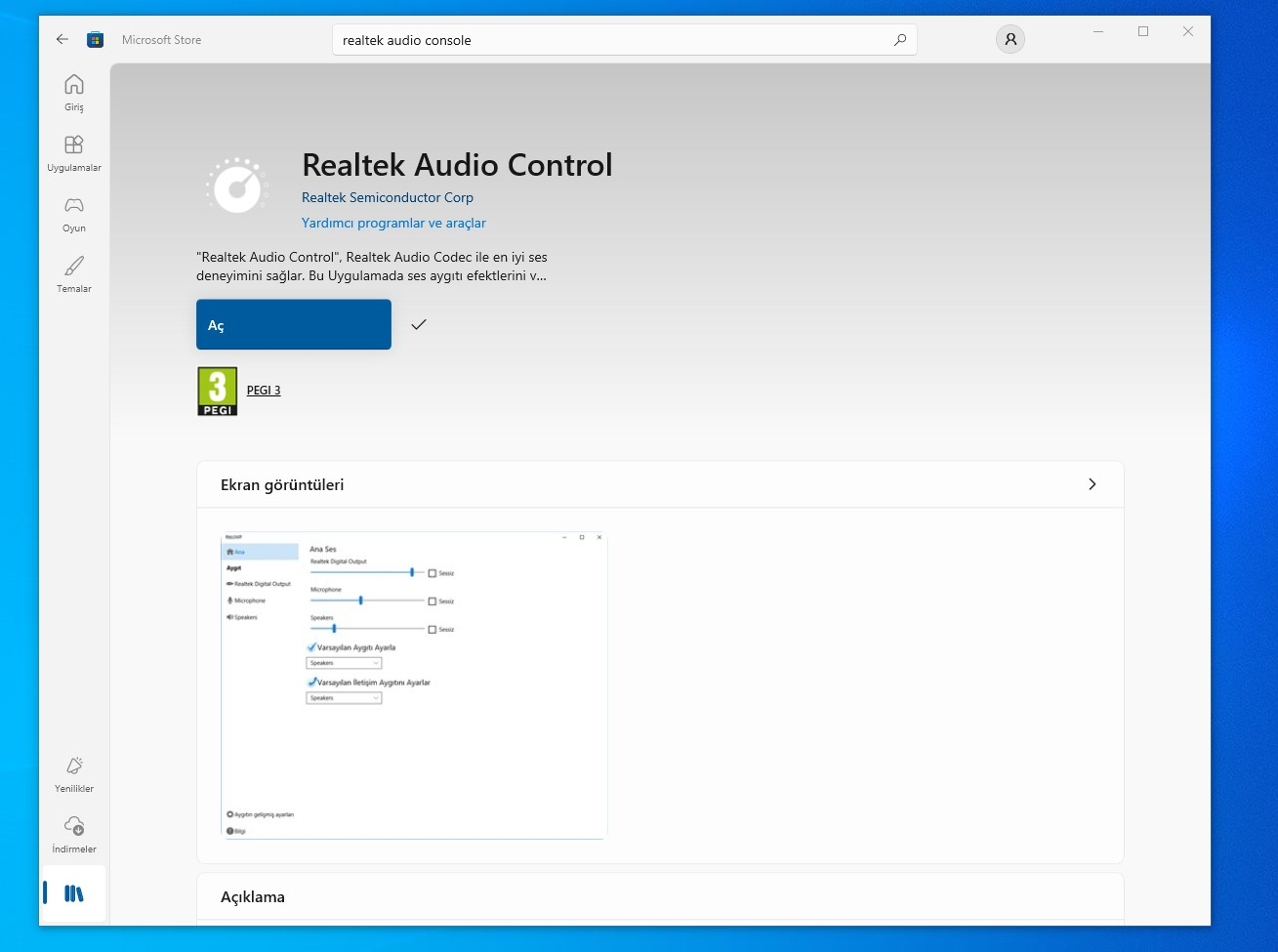The width and height of the screenshot is (1278, 952).
Task: Open the user account profile icon
Action: click(1010, 40)
